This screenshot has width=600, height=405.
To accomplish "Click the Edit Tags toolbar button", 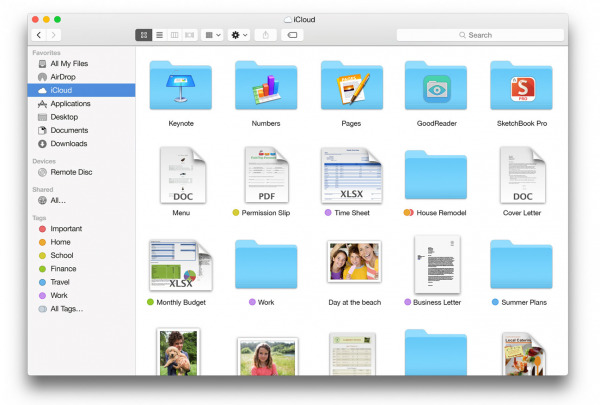I will pyautogui.click(x=293, y=35).
